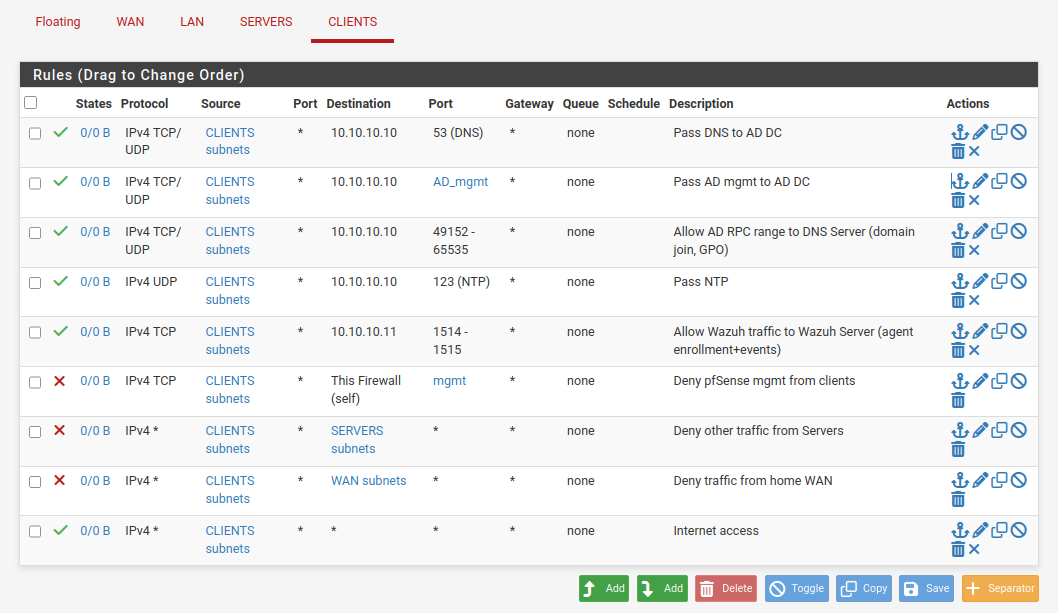Click the Copy button at bottom
Image resolution: width=1058 pixels, height=613 pixels.
(x=864, y=588)
